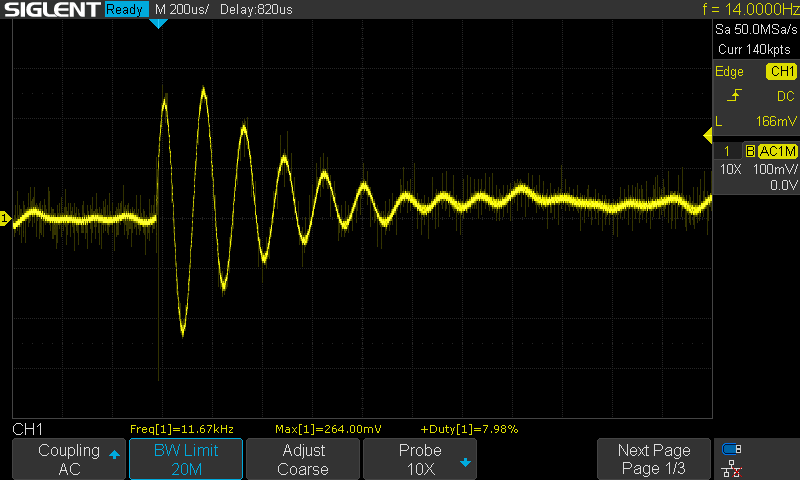Click the yellow trigger level arrow marker

[x=708, y=135]
